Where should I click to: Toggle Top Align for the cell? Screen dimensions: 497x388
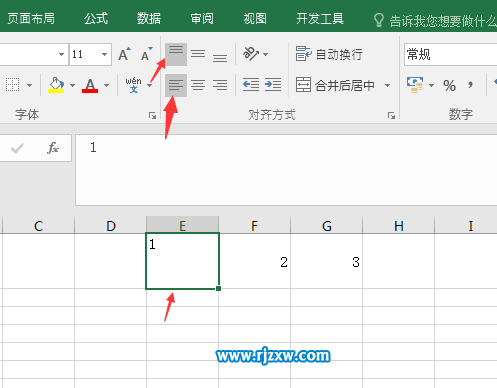click(176, 54)
